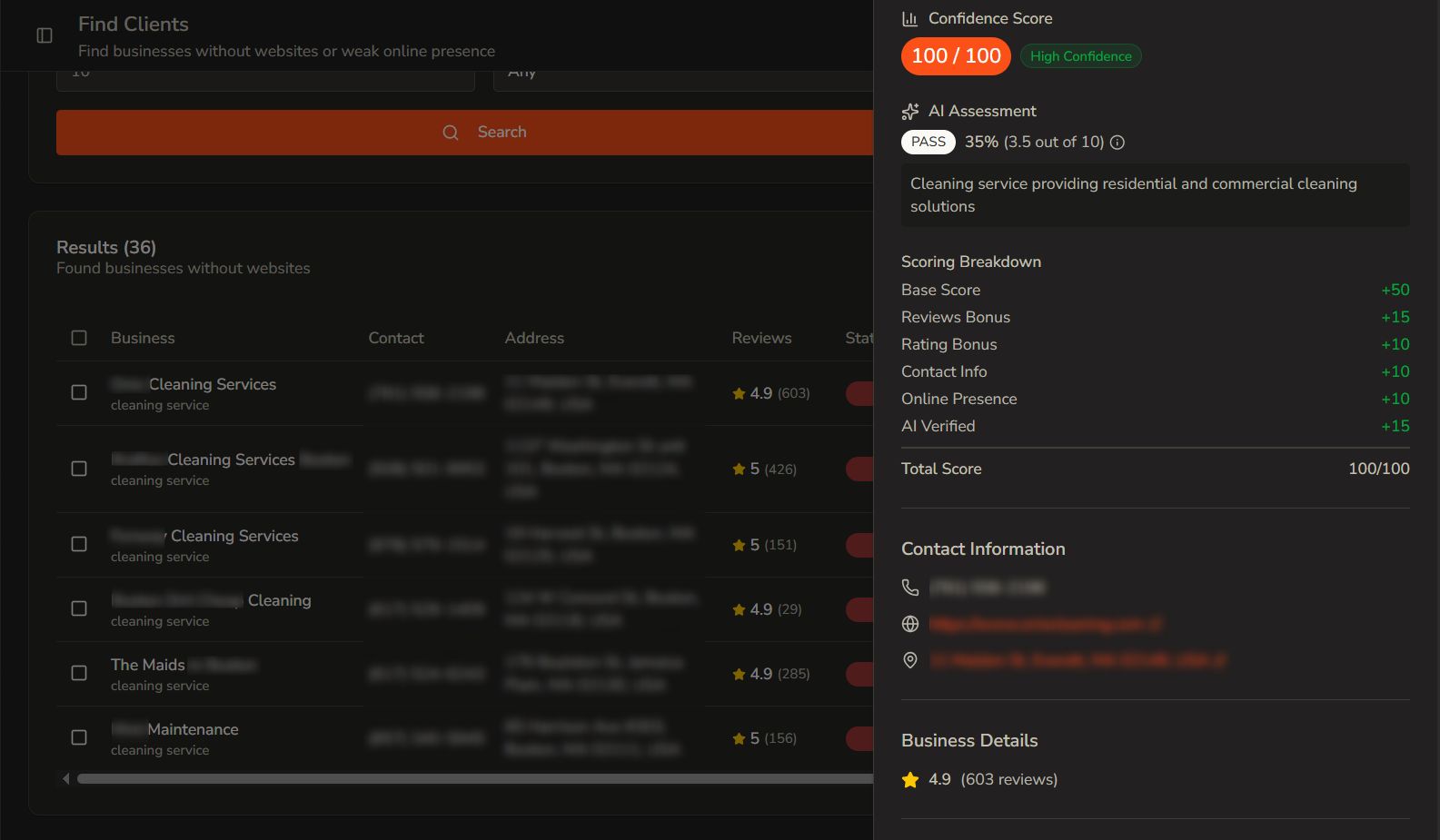Click the scrollbar left arrow
1440x840 pixels.
65,778
